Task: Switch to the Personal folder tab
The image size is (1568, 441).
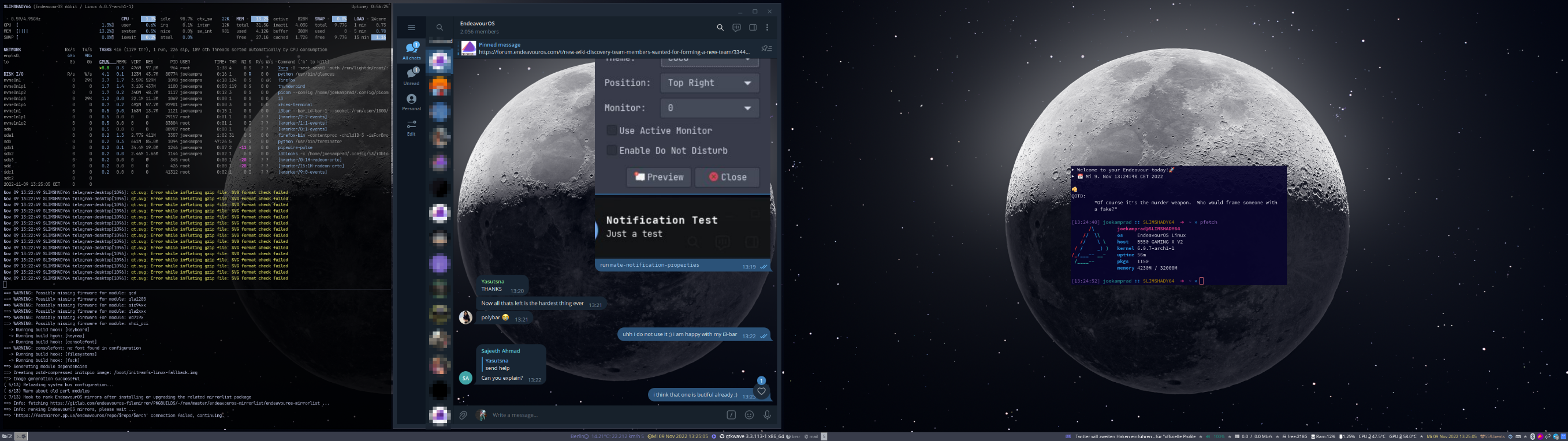Action: [411, 102]
